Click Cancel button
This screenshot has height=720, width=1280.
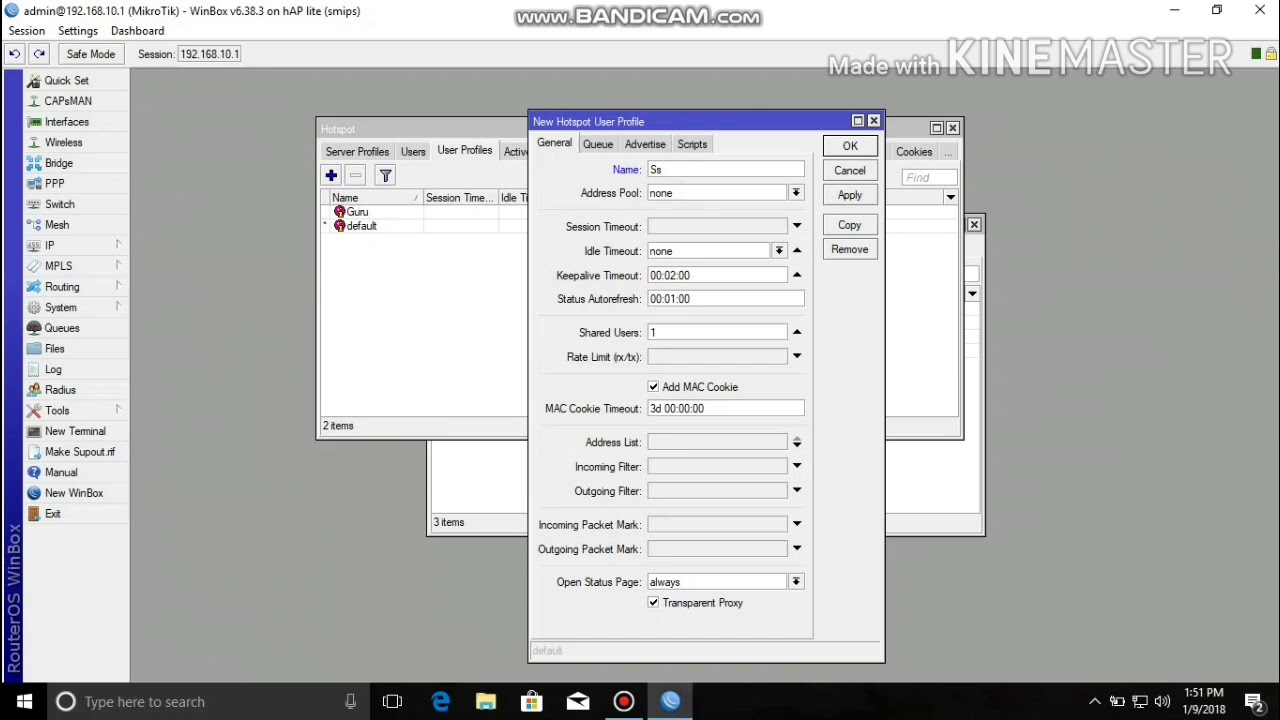click(850, 171)
